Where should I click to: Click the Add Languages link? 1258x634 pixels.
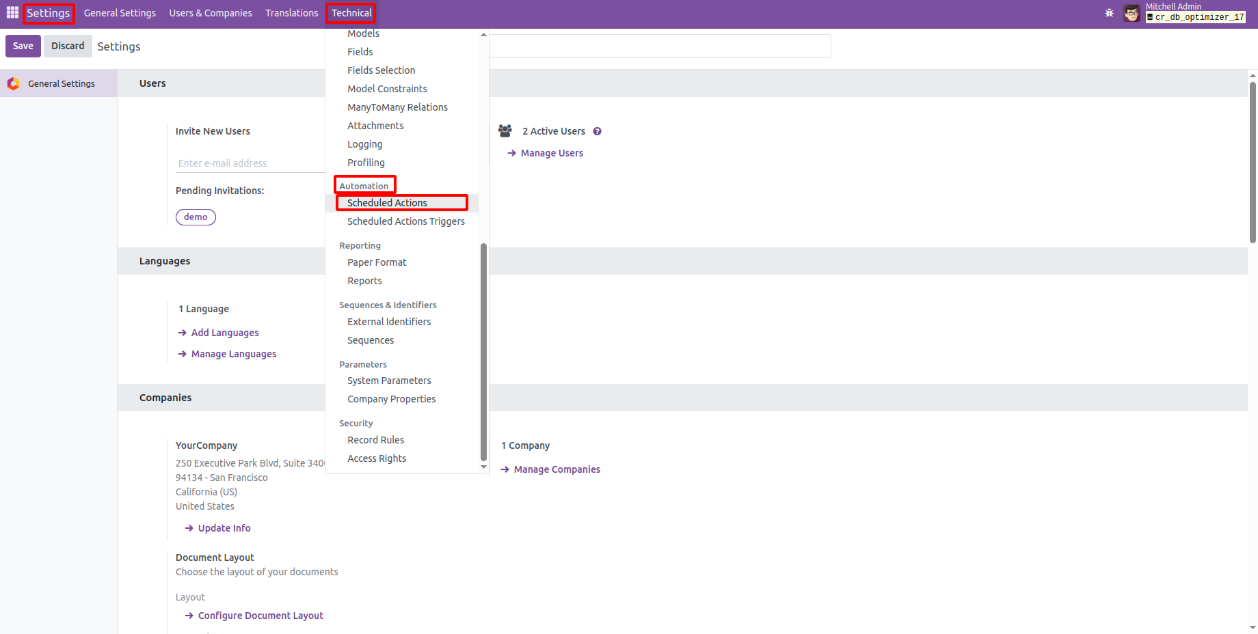224,333
